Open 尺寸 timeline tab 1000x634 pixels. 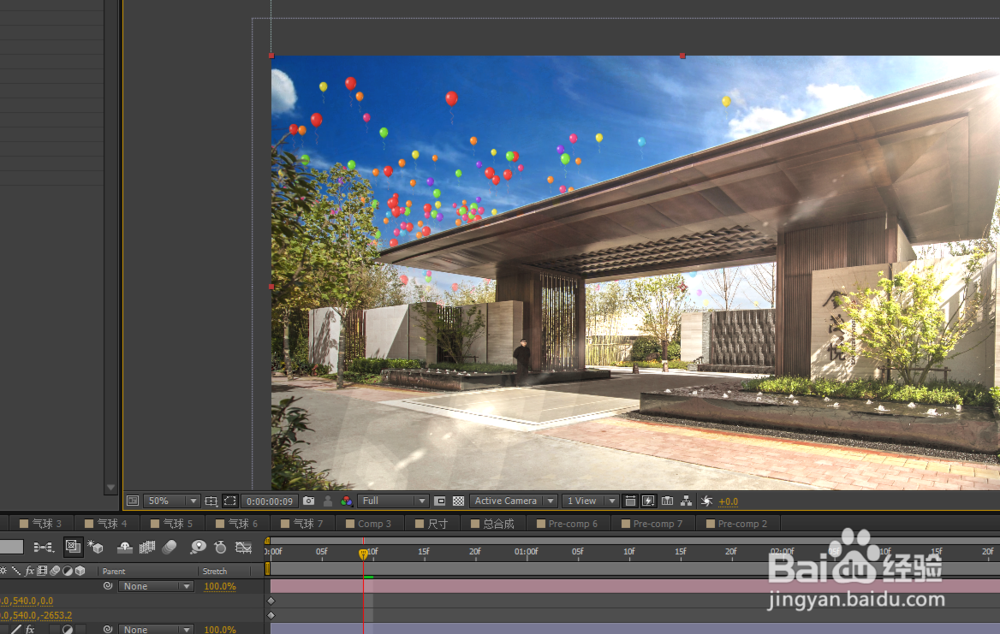(431, 524)
